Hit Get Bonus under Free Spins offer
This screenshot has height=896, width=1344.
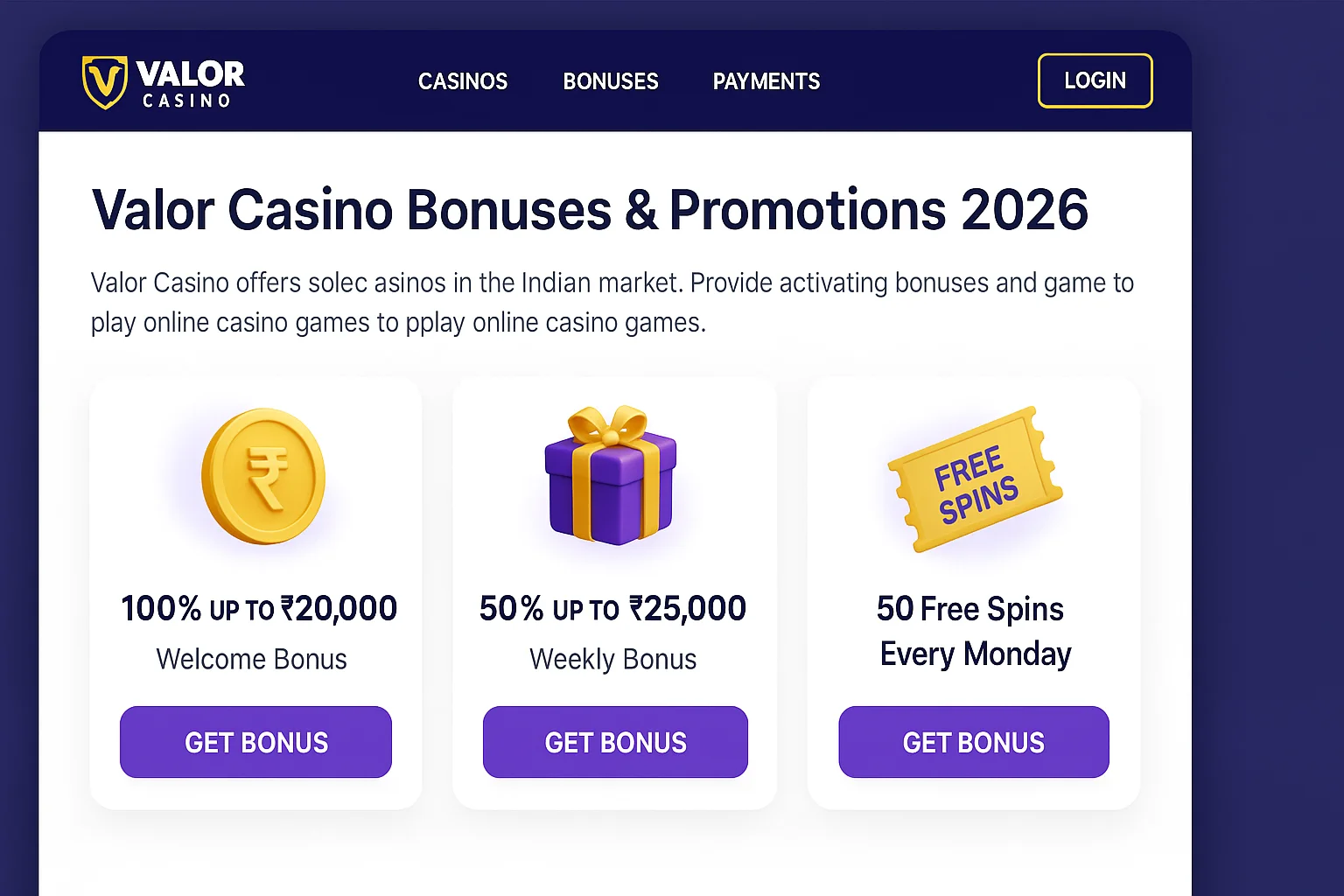[974, 742]
